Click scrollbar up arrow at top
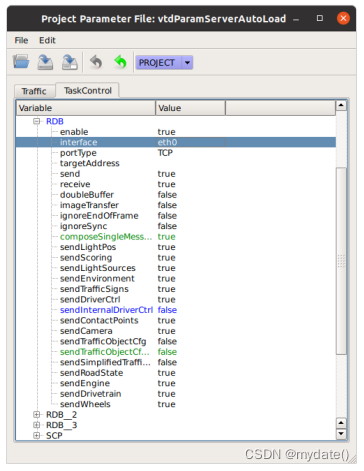This screenshot has width=364, height=471. click(x=341, y=106)
